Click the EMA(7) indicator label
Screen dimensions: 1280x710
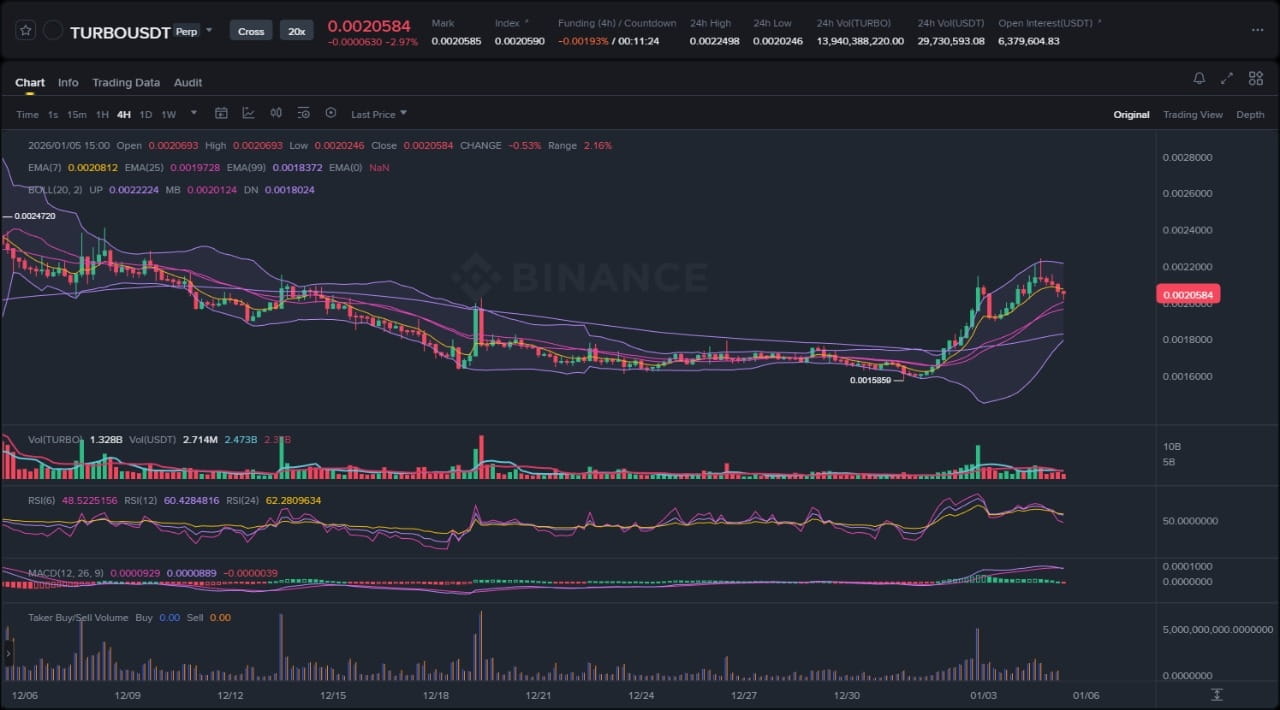(45, 167)
